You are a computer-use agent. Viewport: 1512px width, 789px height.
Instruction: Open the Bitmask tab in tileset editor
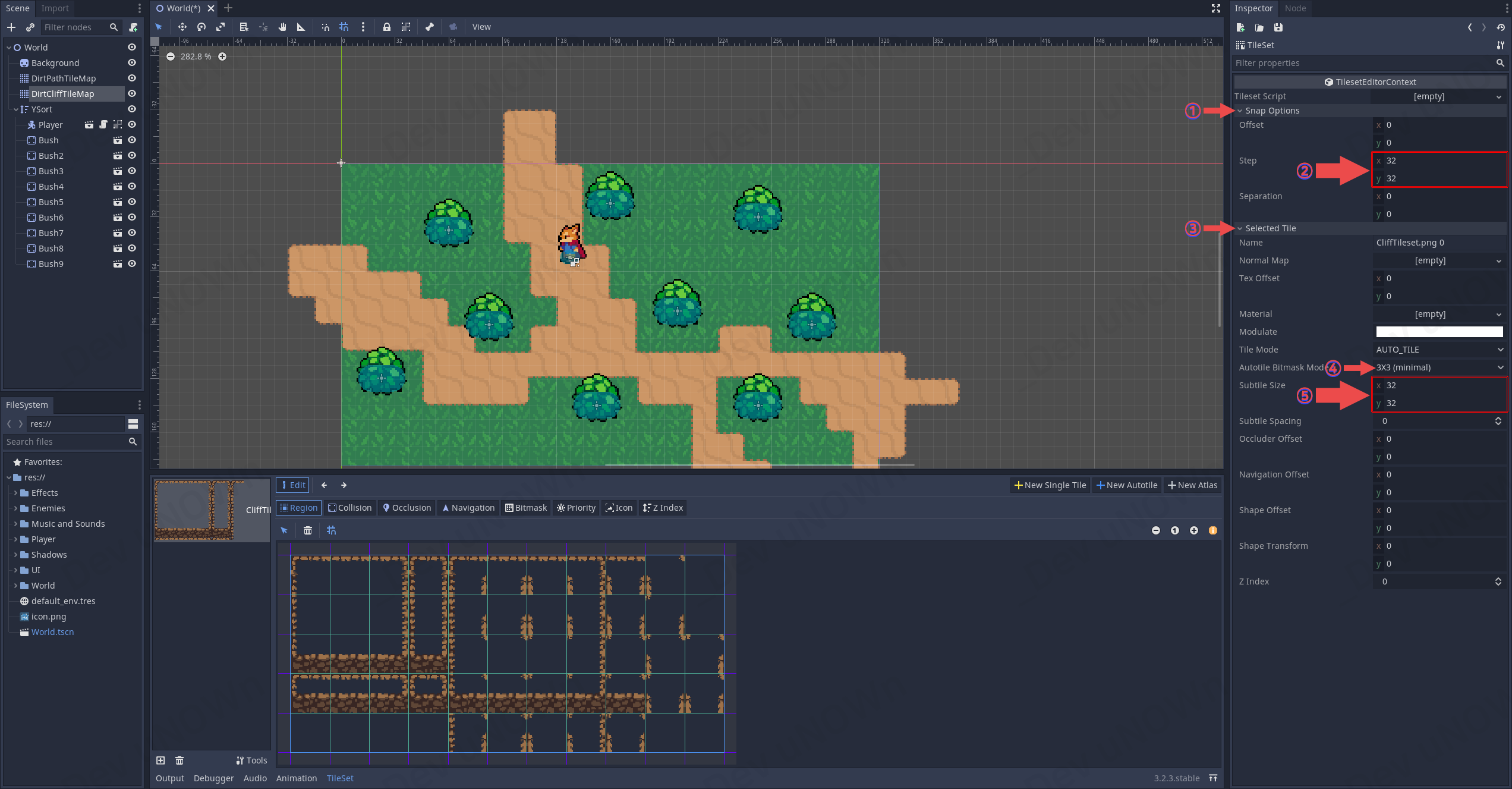[x=526, y=508]
